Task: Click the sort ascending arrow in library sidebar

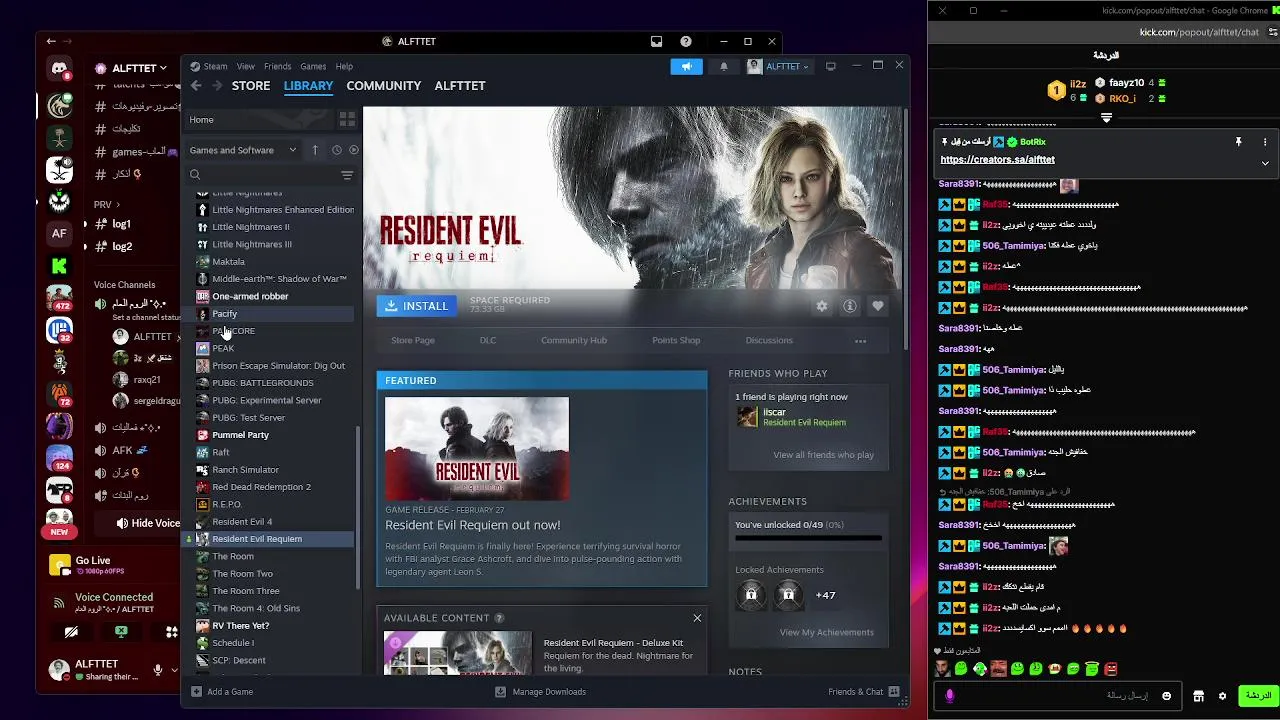Action: 315,150
